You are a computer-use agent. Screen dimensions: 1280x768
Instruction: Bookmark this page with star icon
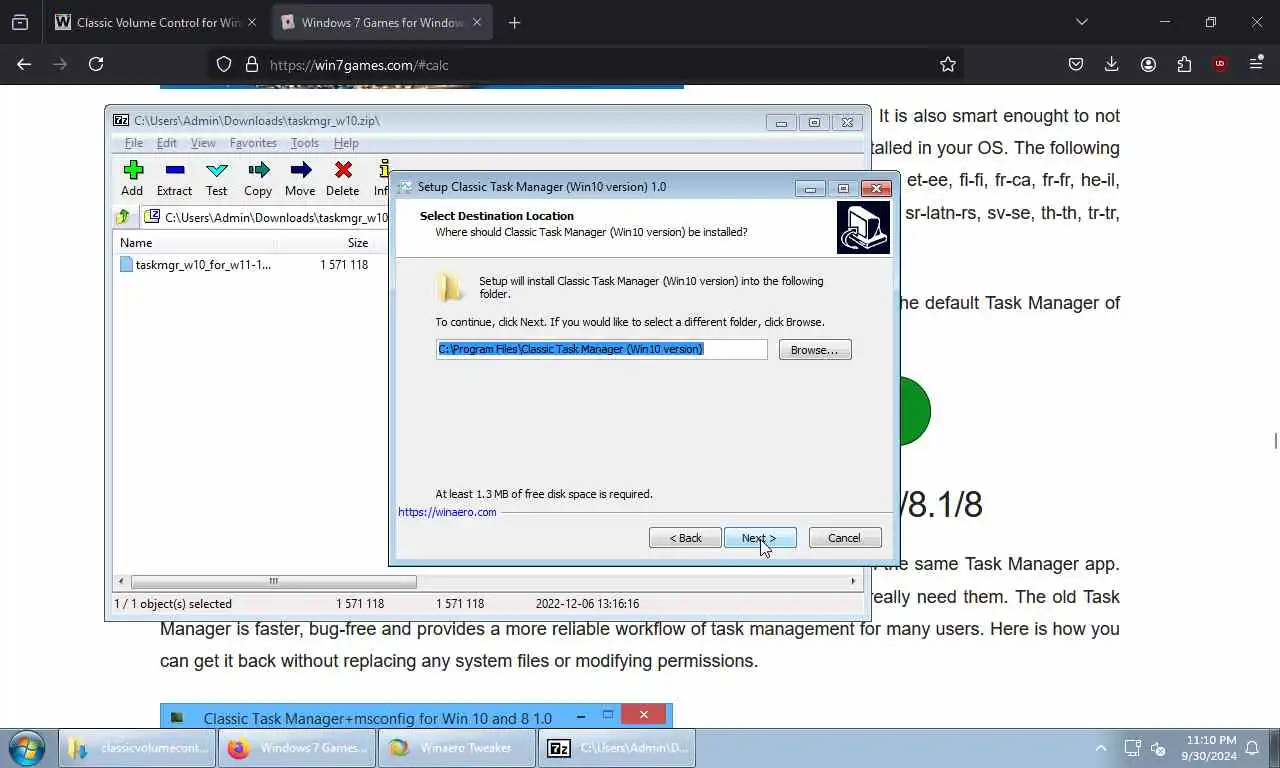(948, 64)
